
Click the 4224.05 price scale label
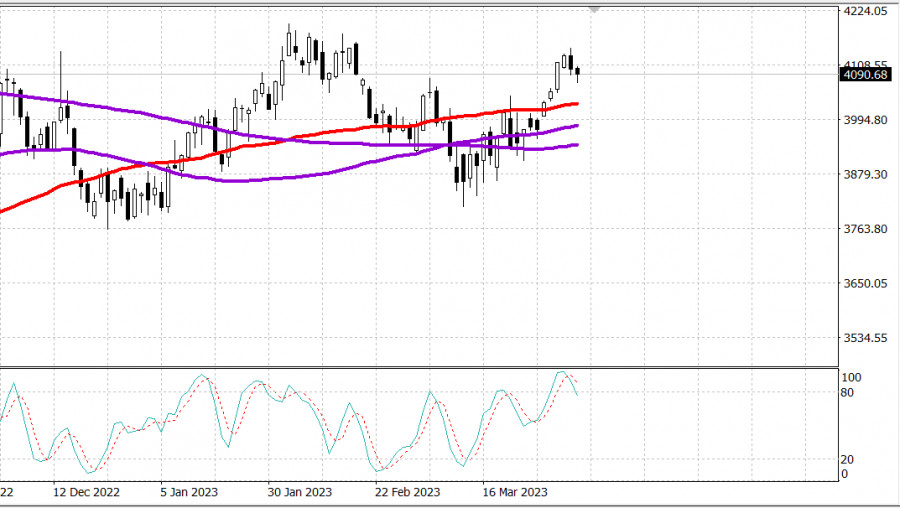point(866,12)
